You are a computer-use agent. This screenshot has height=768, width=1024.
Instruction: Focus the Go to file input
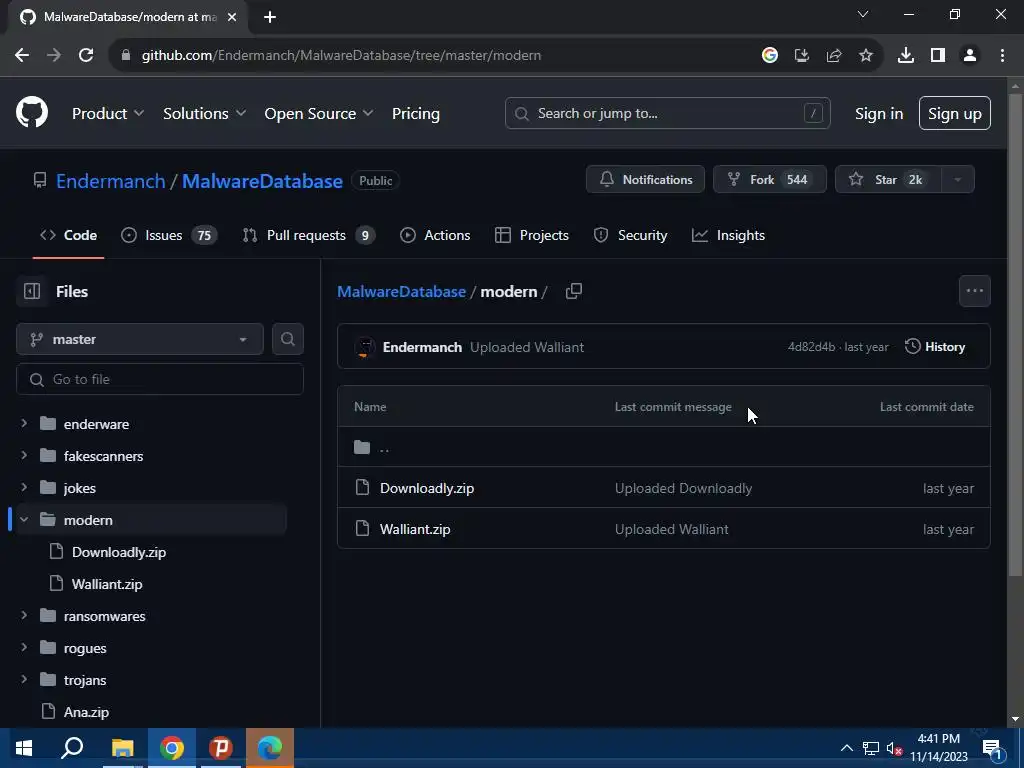point(160,379)
